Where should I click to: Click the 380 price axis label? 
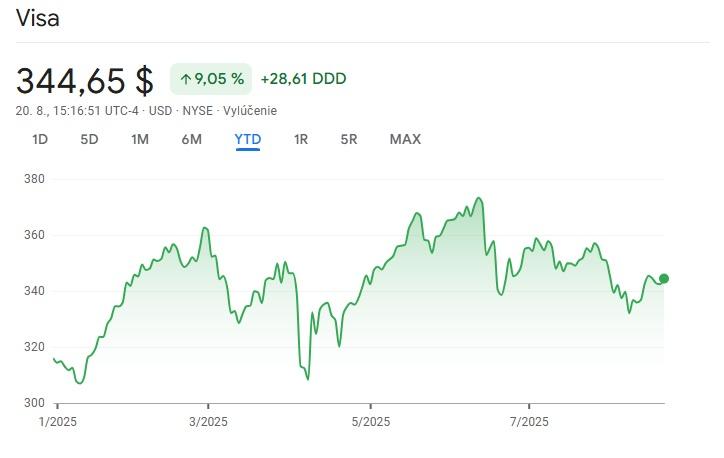pos(35,180)
